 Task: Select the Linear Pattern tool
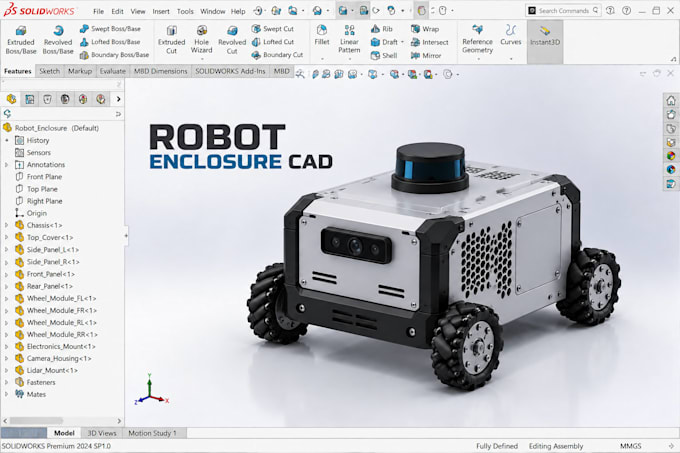349,39
